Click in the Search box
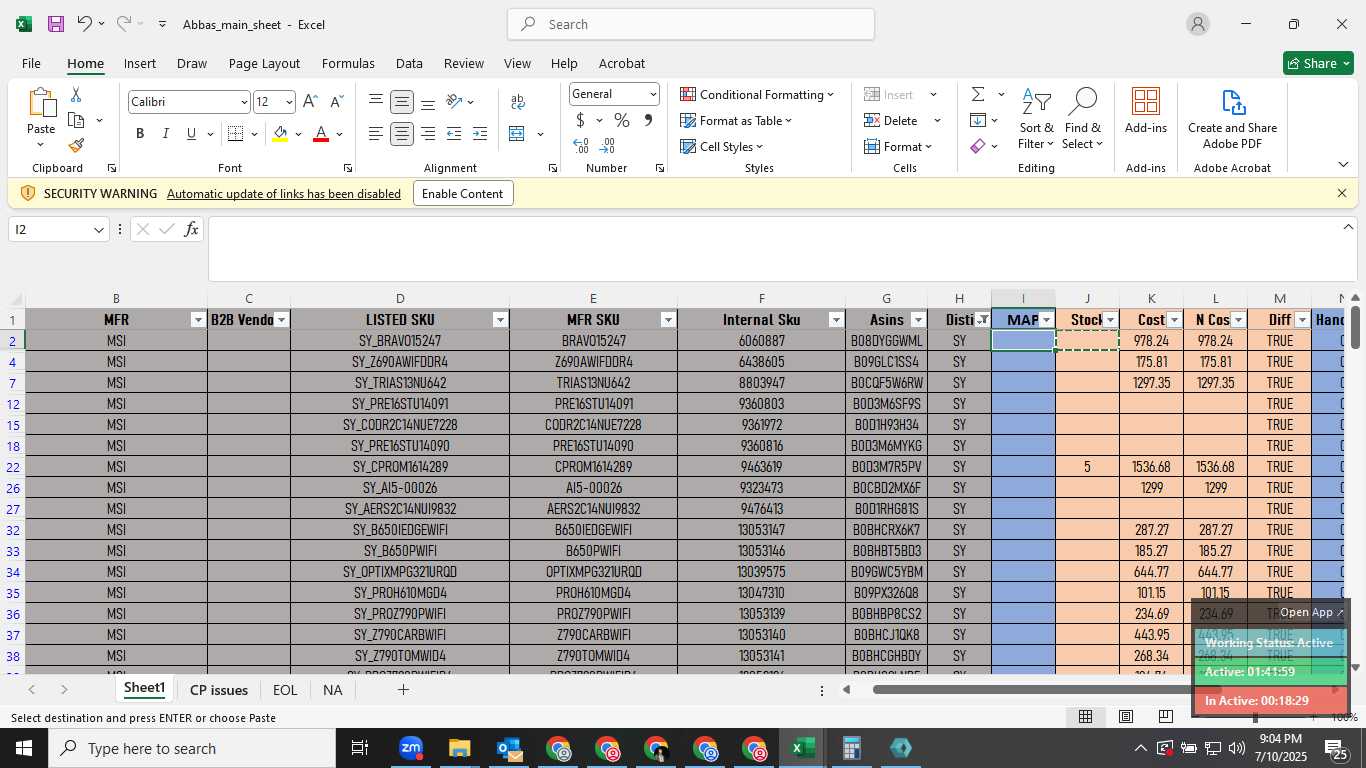This screenshot has width=1366, height=768. pos(691,24)
